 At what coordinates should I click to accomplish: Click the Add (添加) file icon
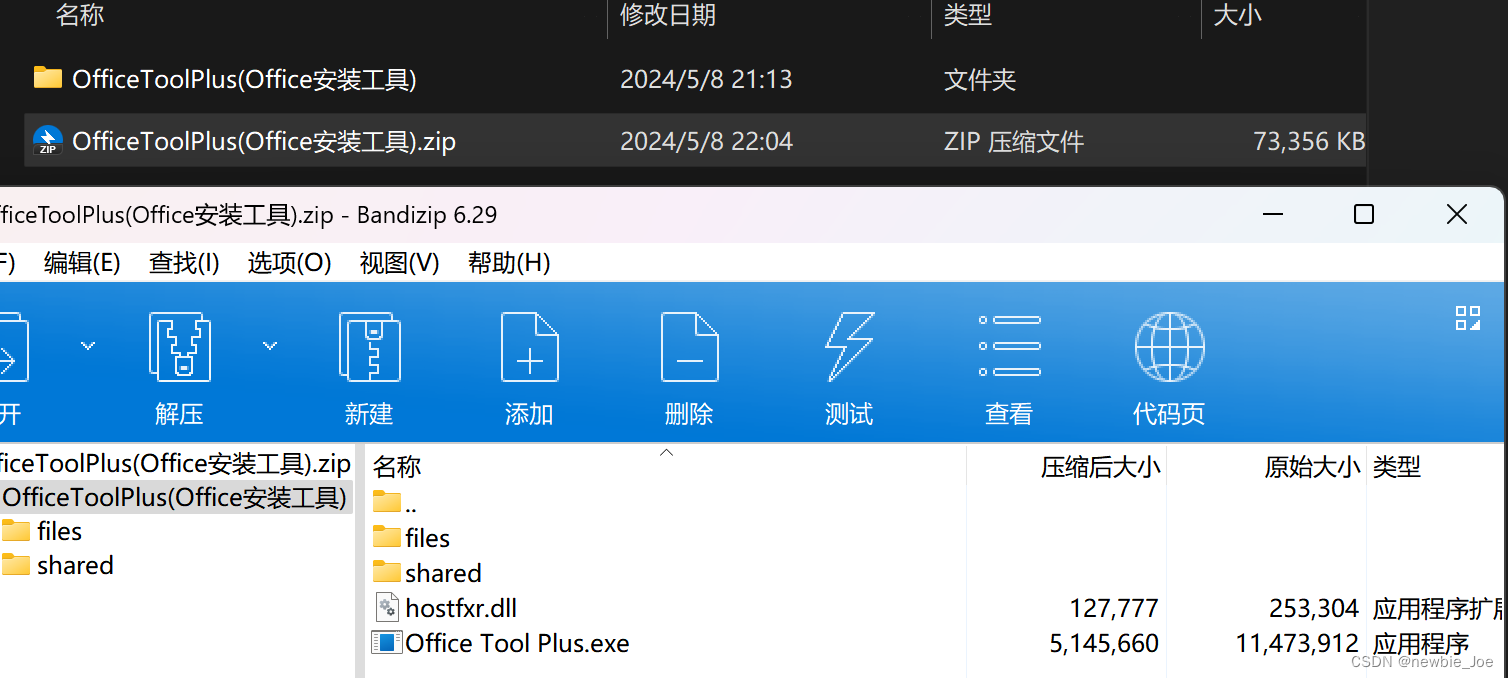(529, 346)
